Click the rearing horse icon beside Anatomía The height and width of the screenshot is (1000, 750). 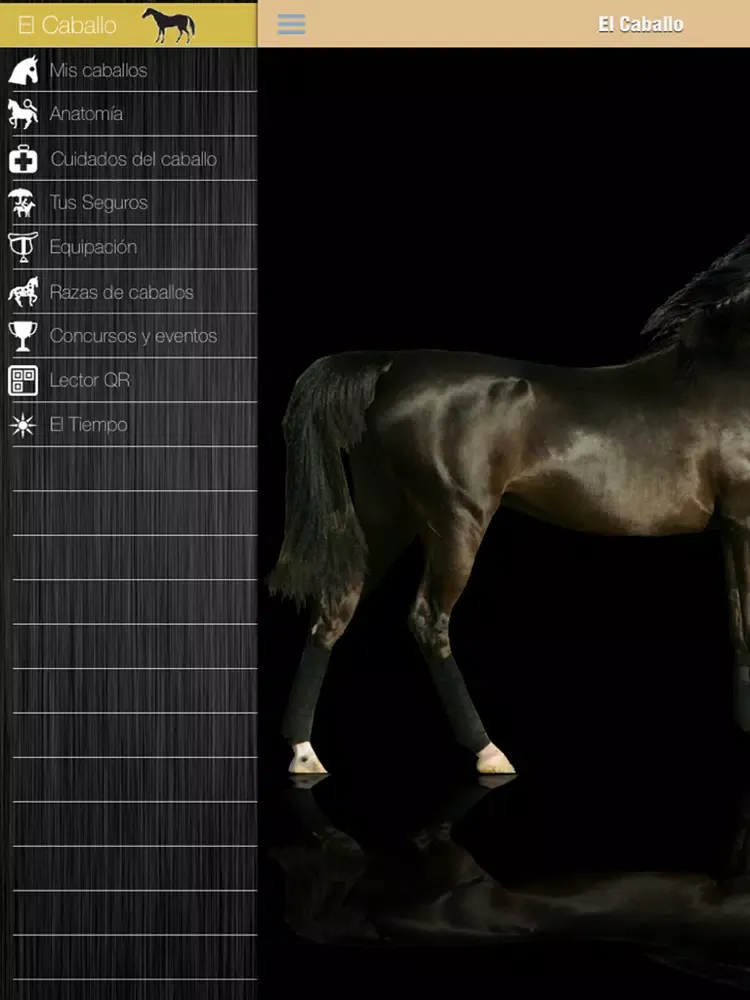23,114
